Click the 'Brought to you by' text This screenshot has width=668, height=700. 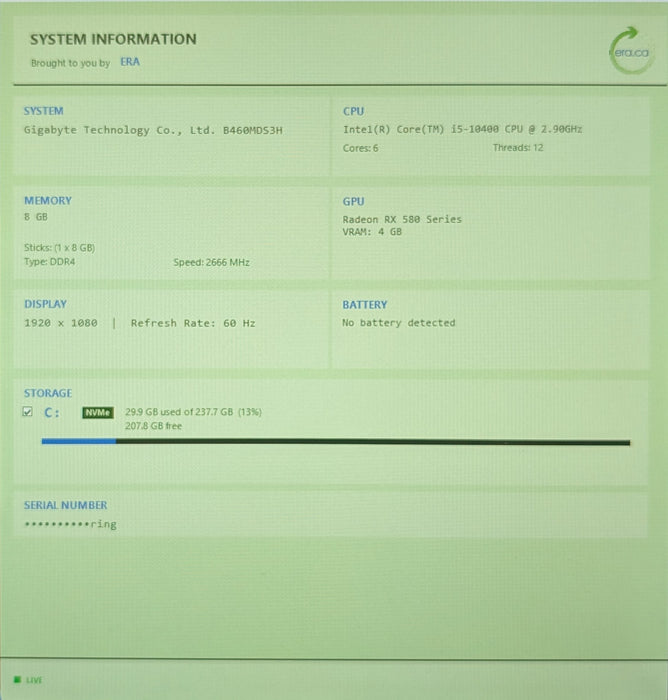point(70,63)
